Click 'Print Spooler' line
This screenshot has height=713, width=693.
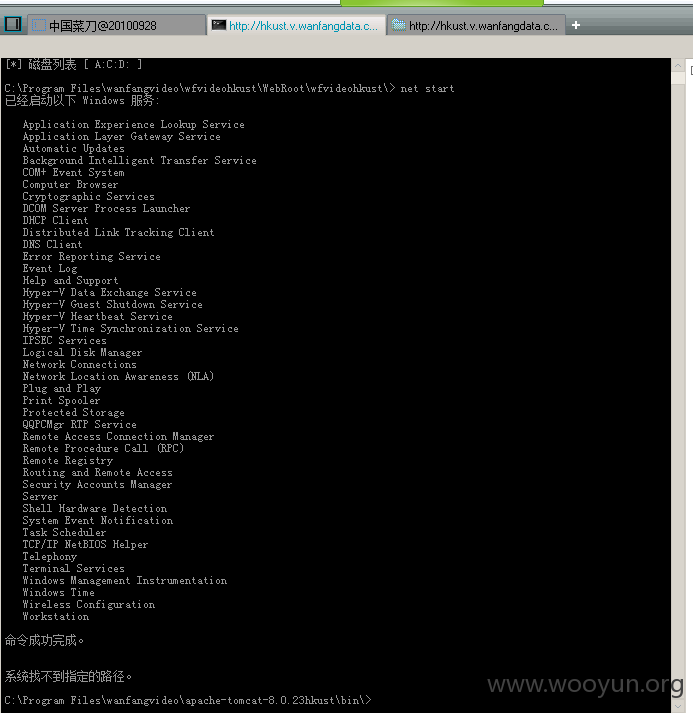[61, 401]
